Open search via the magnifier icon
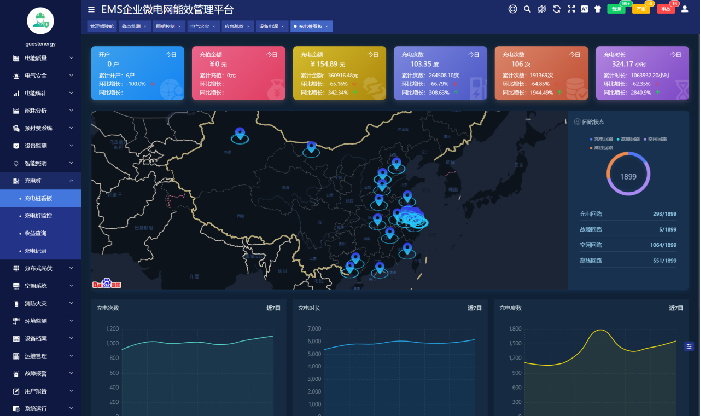The image size is (701, 416). [x=527, y=9]
